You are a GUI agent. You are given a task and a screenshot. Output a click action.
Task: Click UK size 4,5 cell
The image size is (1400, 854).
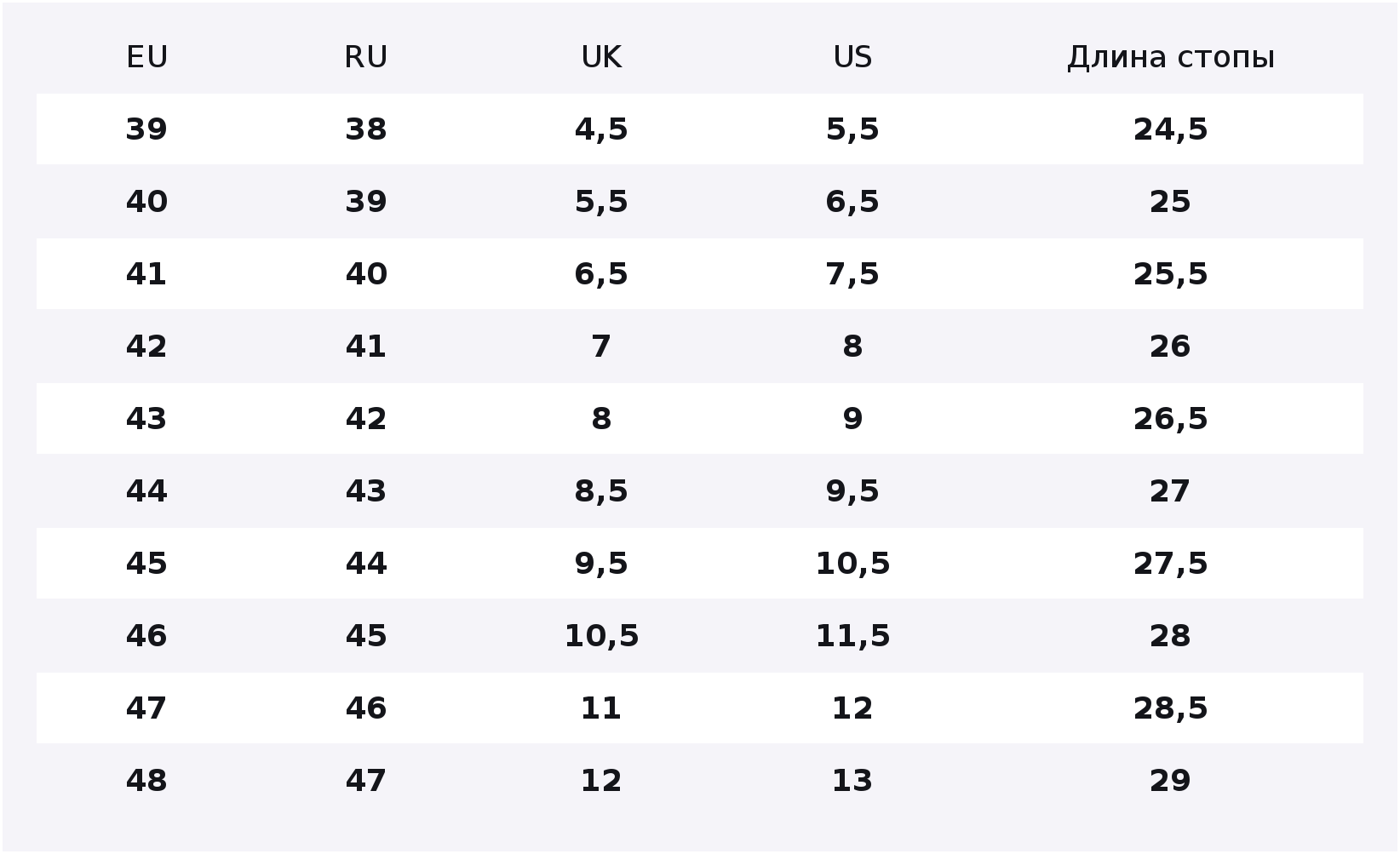pyautogui.click(x=601, y=129)
